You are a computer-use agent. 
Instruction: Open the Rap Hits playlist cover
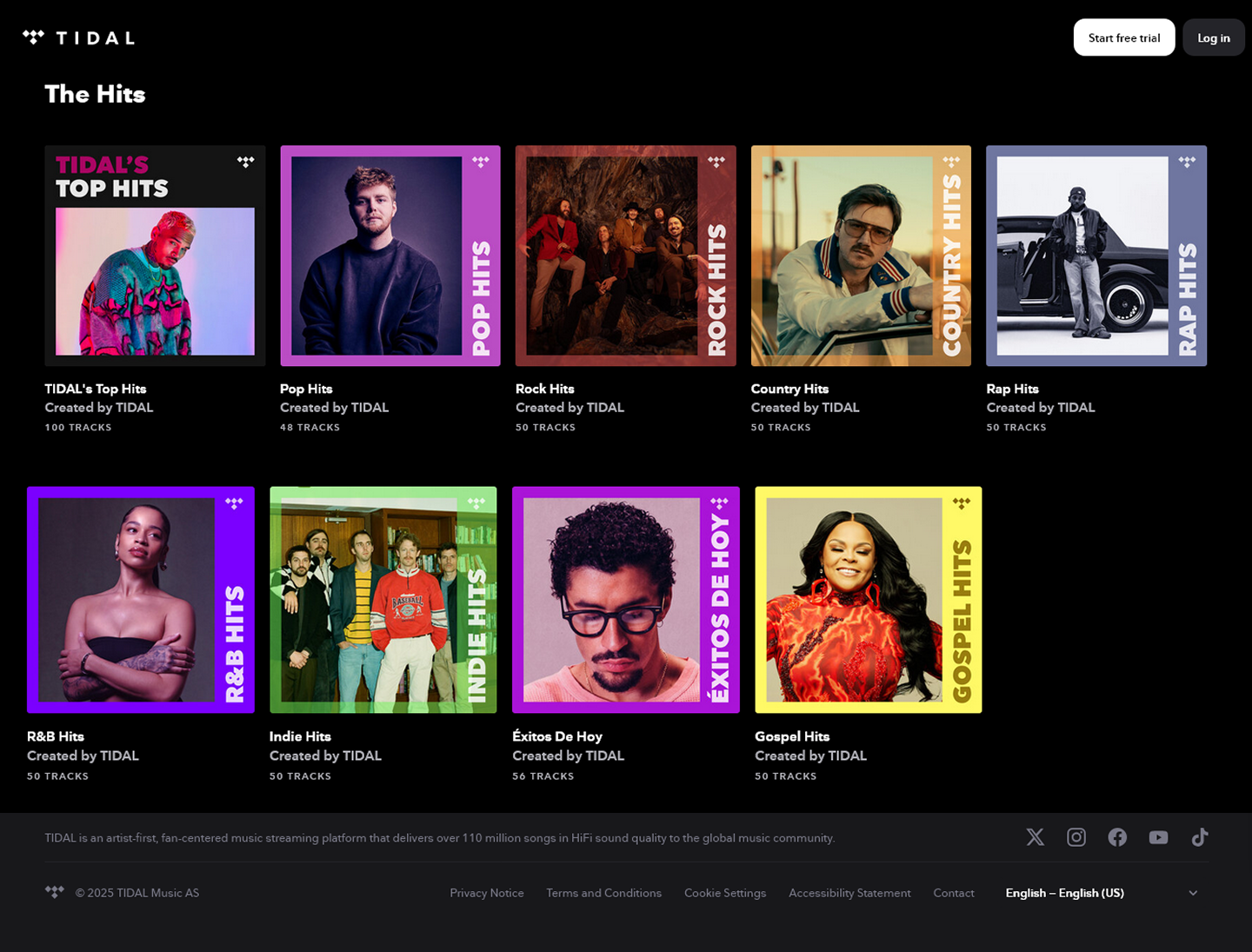1096,256
